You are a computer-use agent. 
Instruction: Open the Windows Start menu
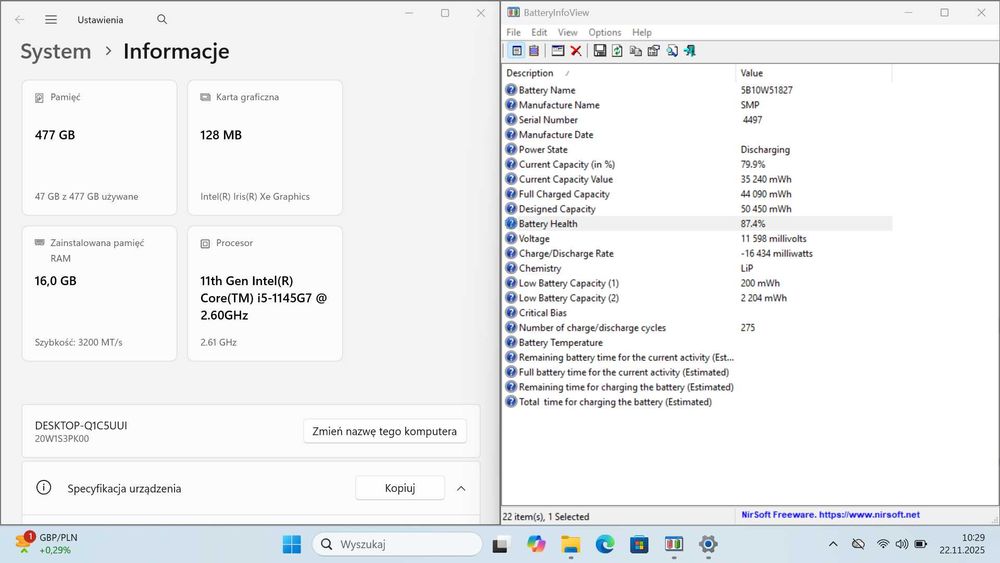pos(291,544)
